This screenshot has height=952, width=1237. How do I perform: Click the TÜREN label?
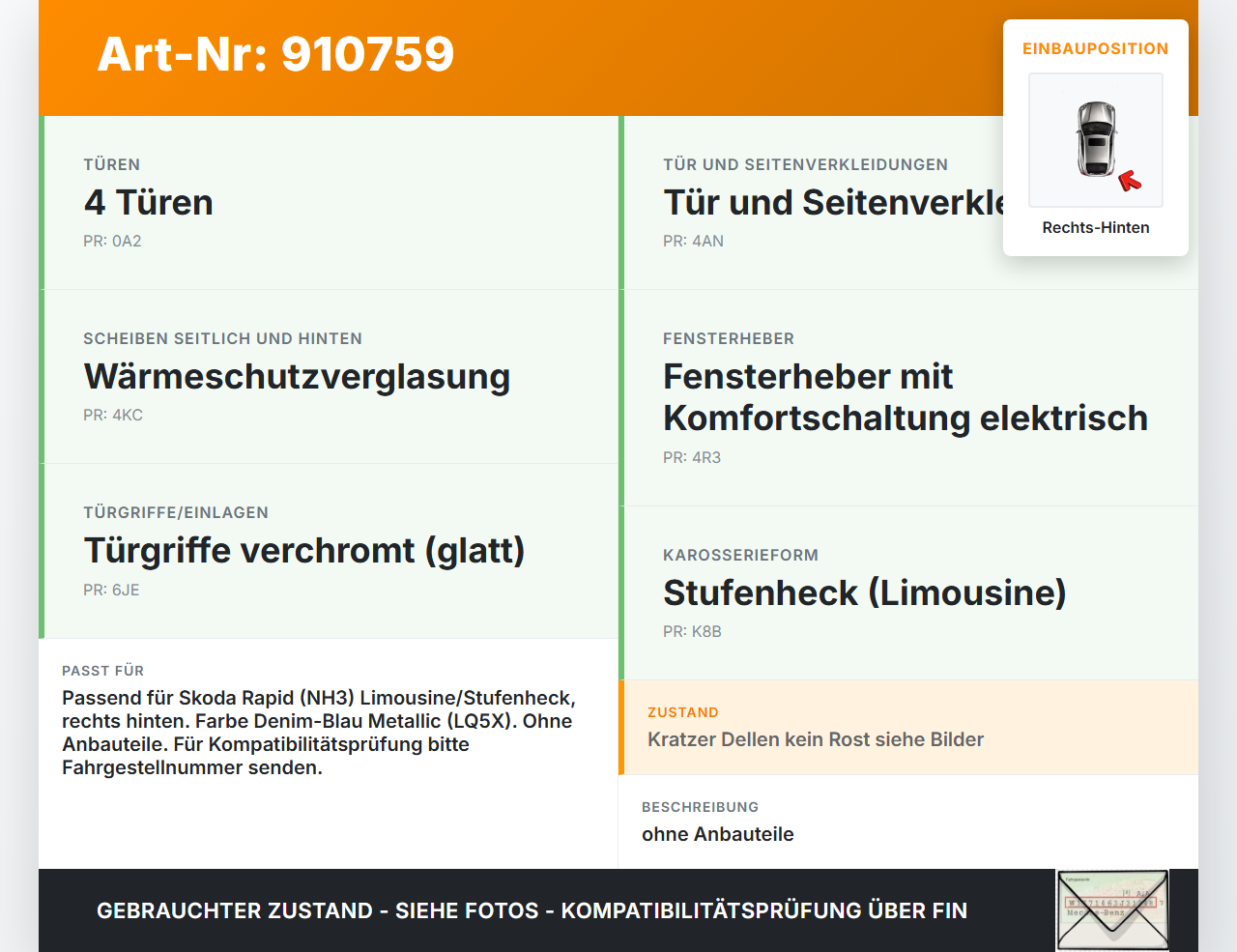[112, 164]
